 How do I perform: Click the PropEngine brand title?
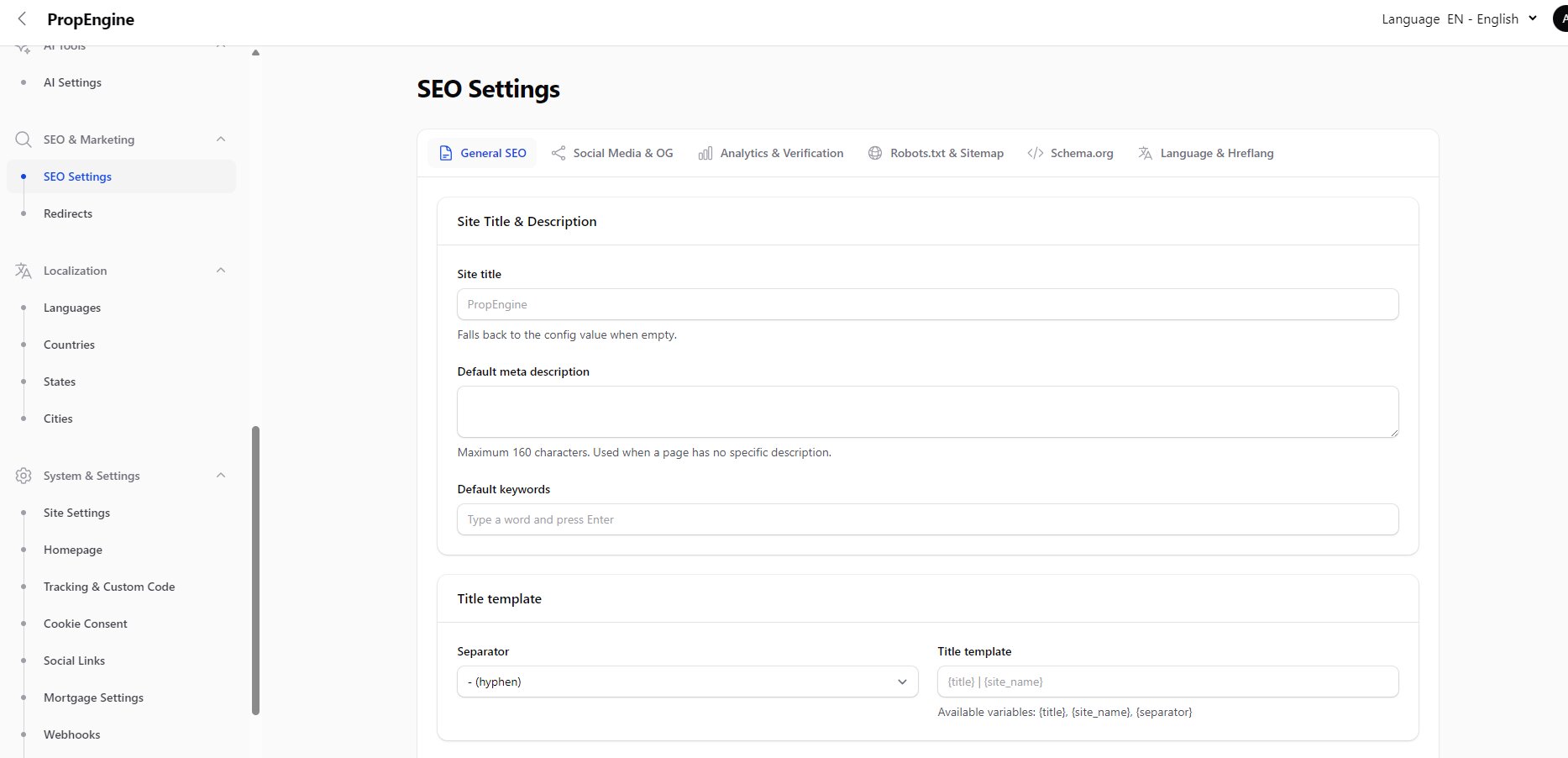(91, 19)
